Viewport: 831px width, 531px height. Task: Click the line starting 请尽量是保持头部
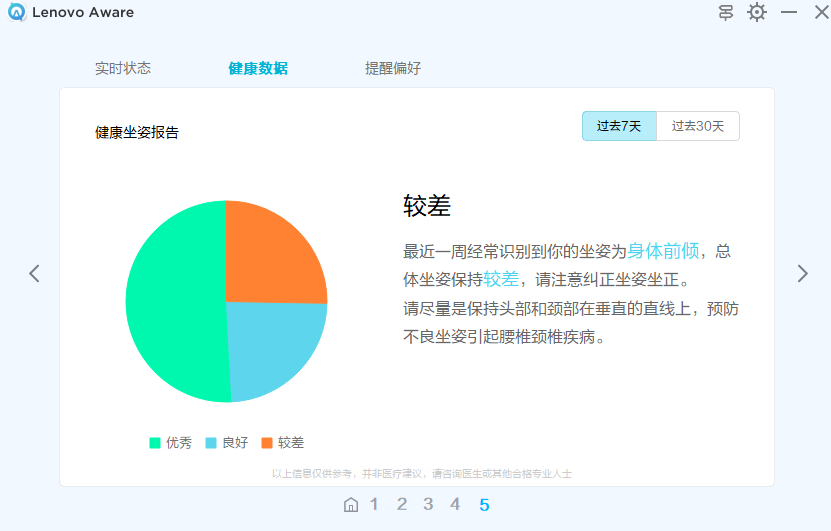[x=571, y=308]
